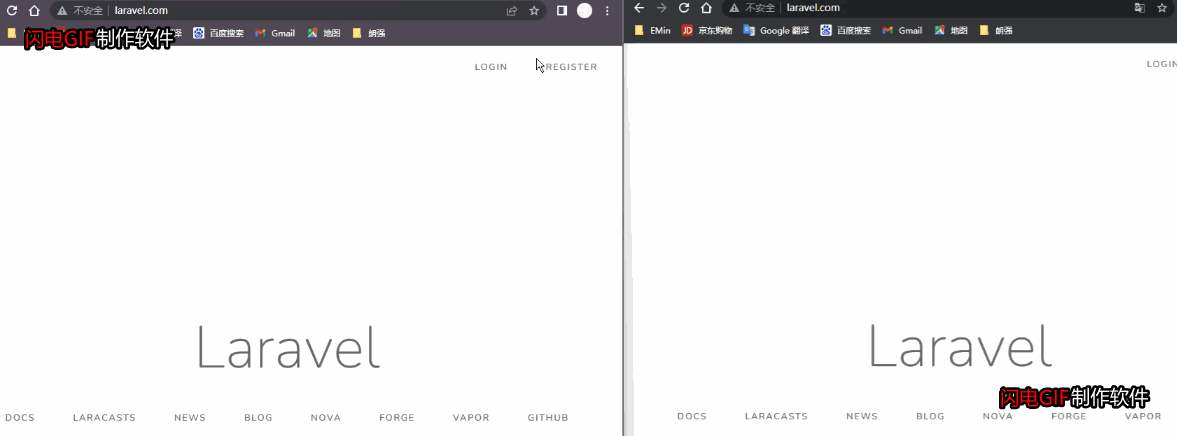1177x436 pixels.
Task: Open the Gmail bookmark in the left browser
Action: pos(275,33)
